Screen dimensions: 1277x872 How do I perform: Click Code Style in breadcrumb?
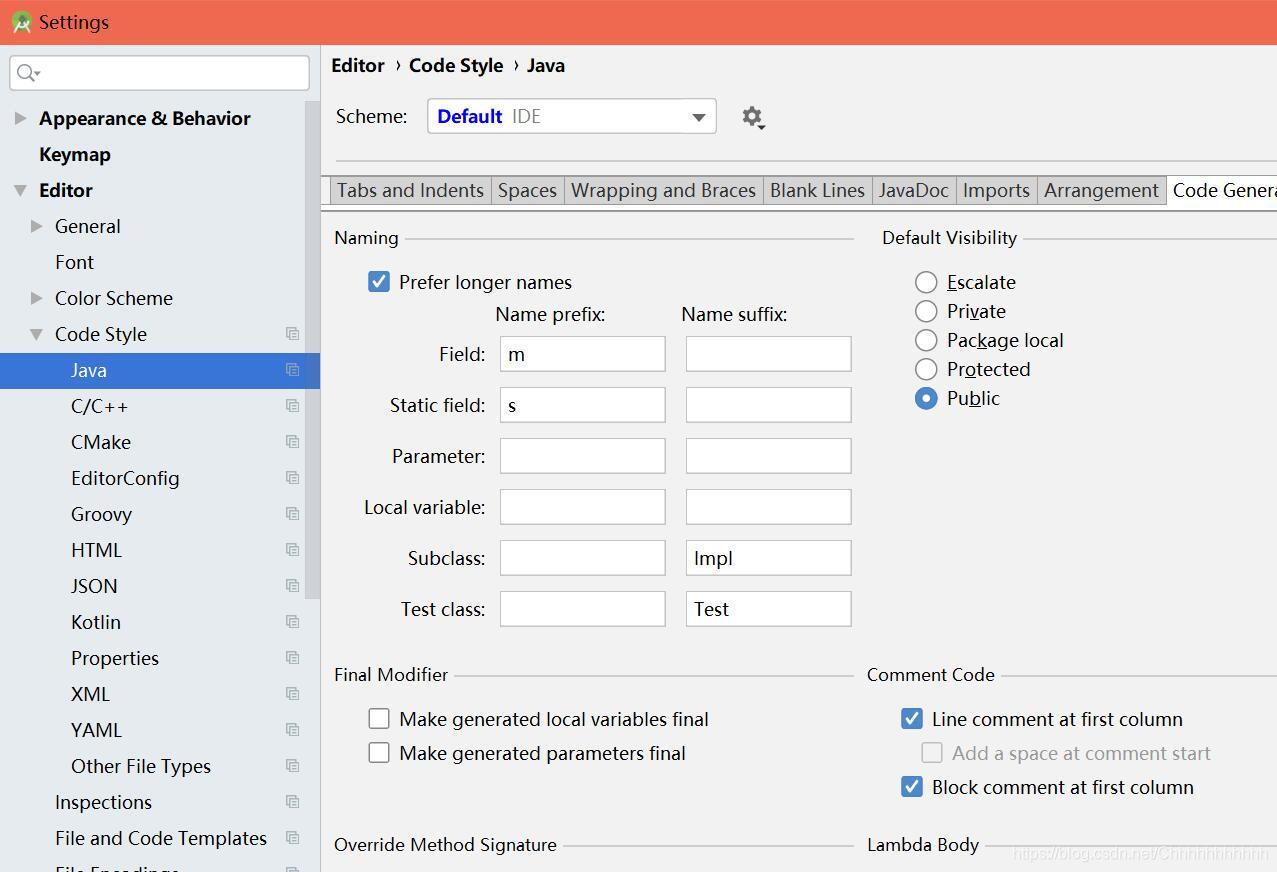[x=456, y=65]
